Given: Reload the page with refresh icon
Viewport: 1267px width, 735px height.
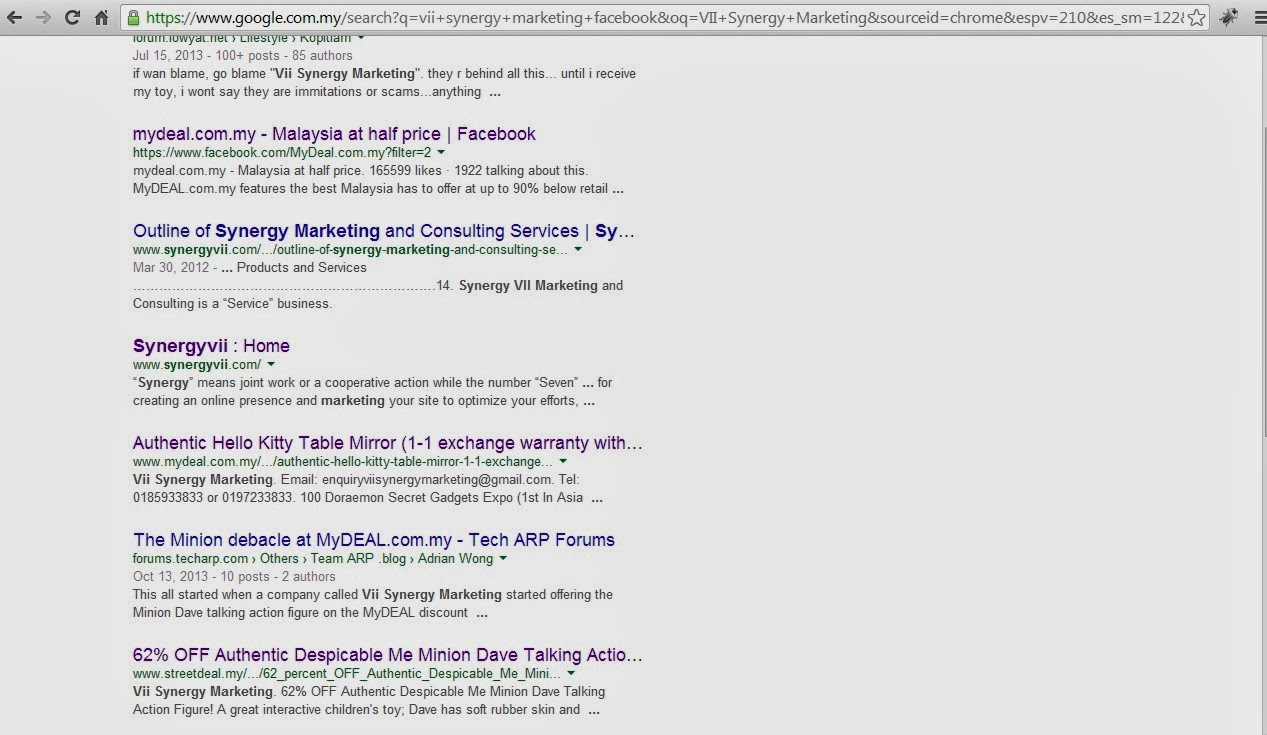Looking at the screenshot, I should 72,17.
